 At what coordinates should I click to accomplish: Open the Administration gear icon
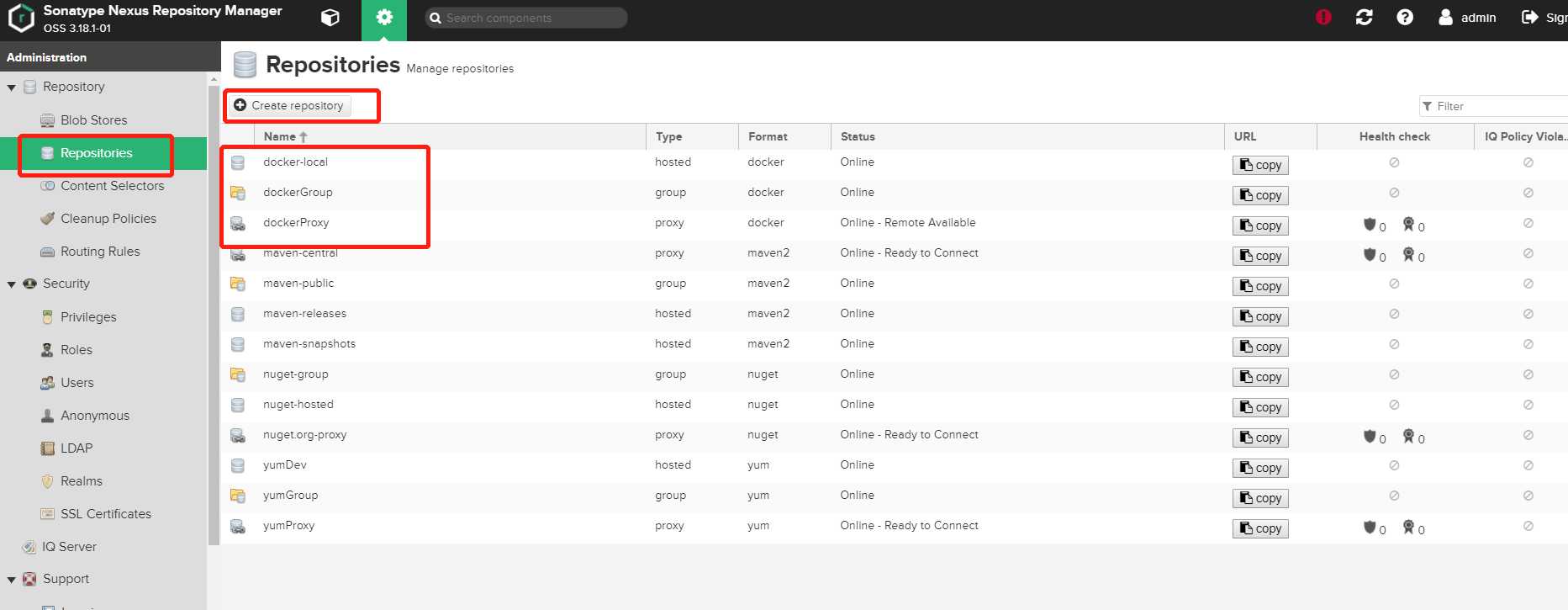tap(384, 17)
